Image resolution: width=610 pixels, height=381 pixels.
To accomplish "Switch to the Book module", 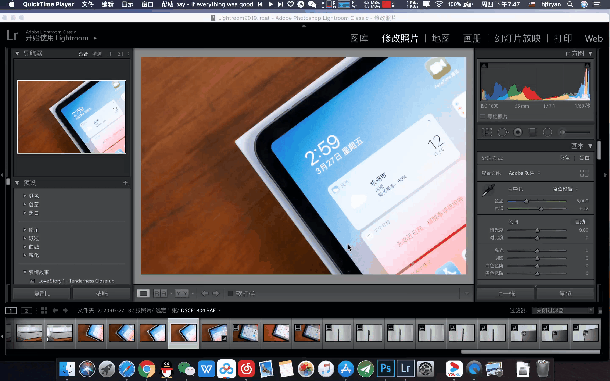I will tap(472, 38).
